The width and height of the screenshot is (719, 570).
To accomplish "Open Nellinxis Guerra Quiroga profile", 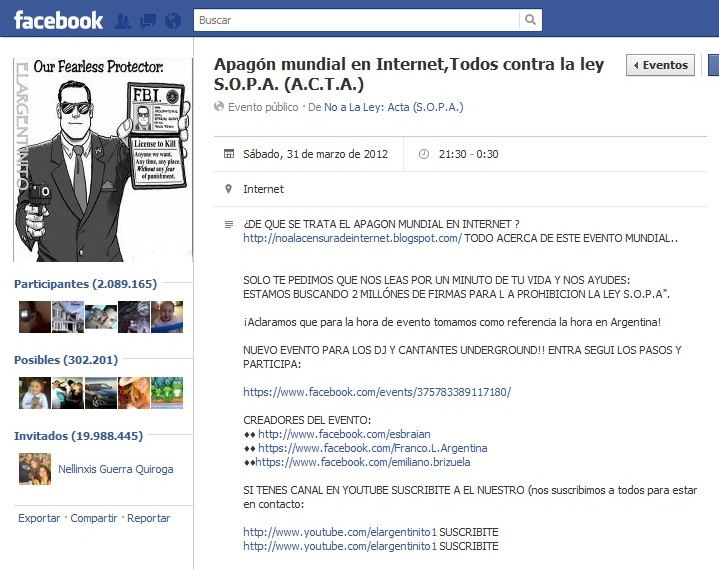I will coord(116,469).
